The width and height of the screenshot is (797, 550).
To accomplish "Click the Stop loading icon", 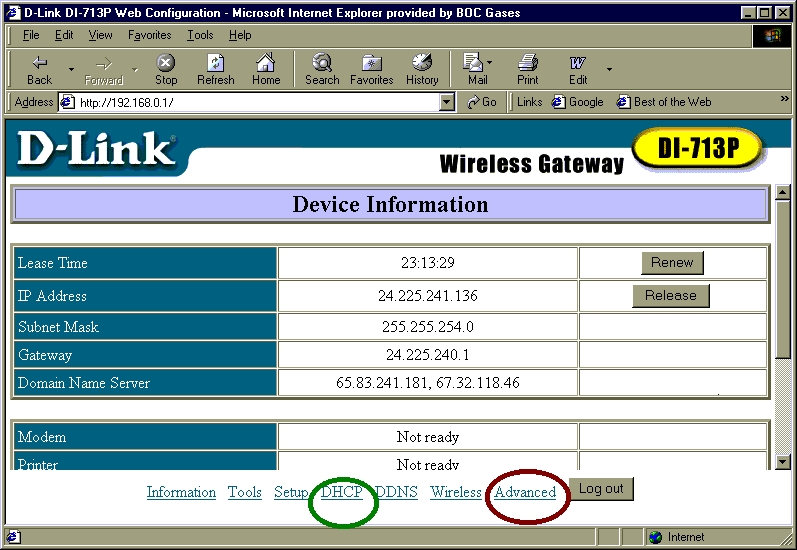I will click(x=166, y=64).
